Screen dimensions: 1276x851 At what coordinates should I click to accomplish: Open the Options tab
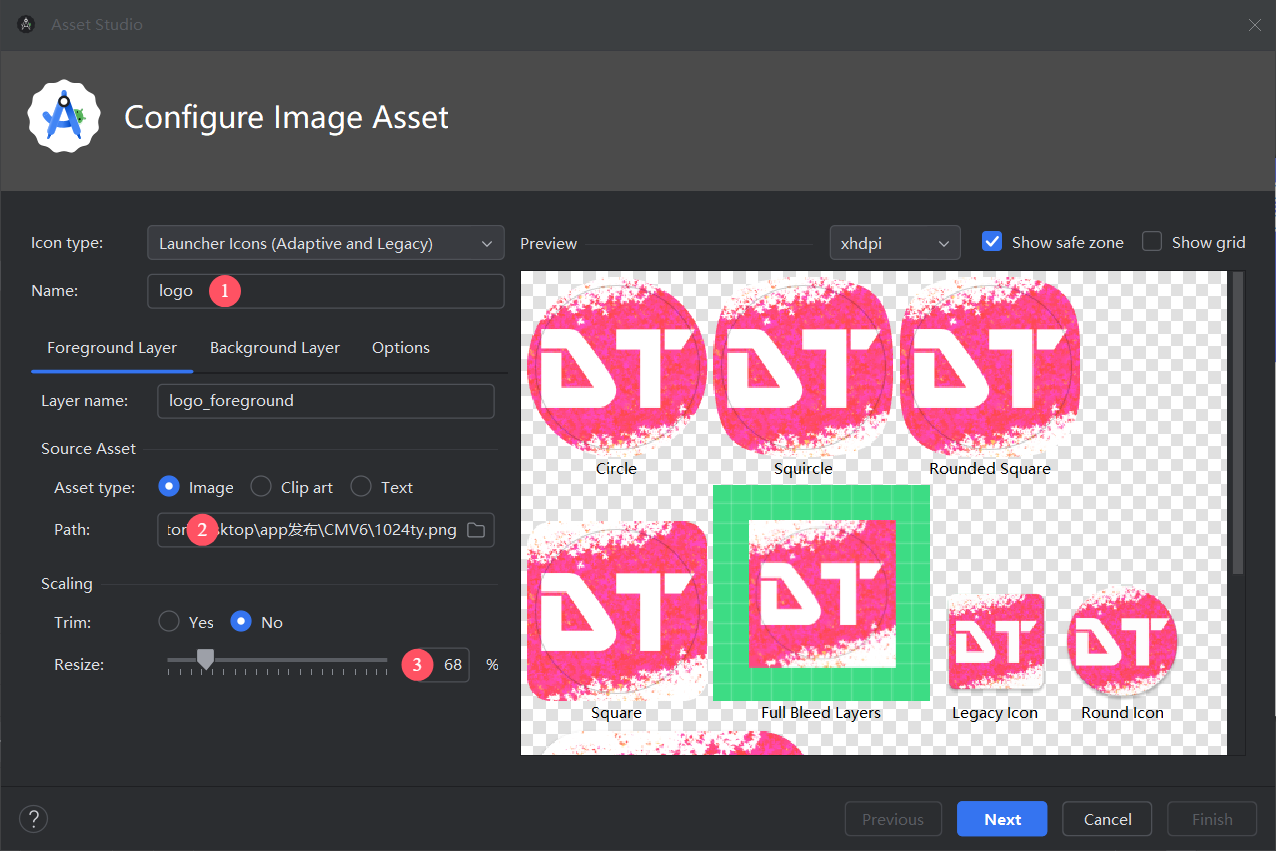(x=400, y=348)
